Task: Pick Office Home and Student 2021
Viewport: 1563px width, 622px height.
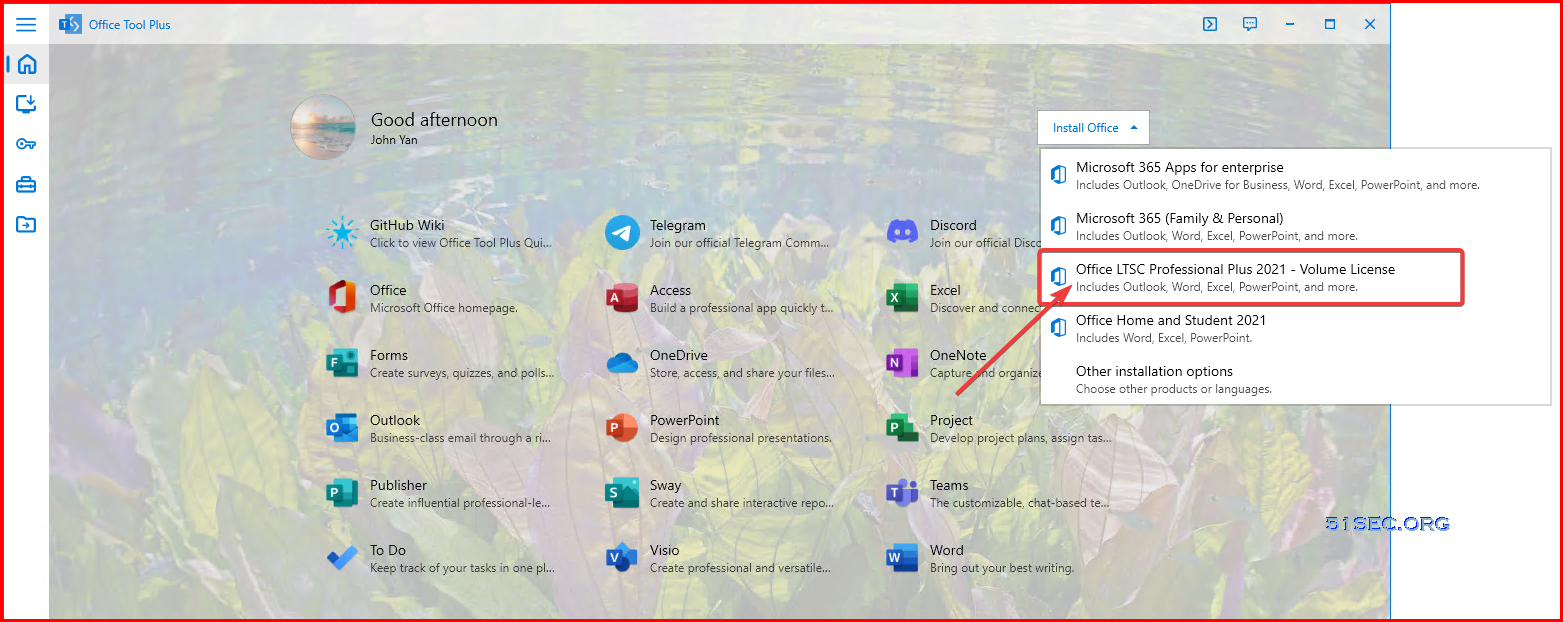Action: pos(1295,328)
